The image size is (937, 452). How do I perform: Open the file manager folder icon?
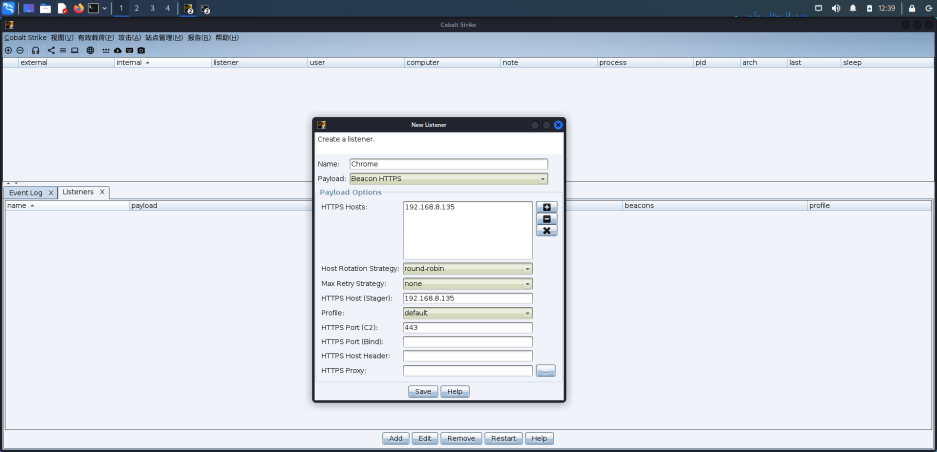click(45, 8)
